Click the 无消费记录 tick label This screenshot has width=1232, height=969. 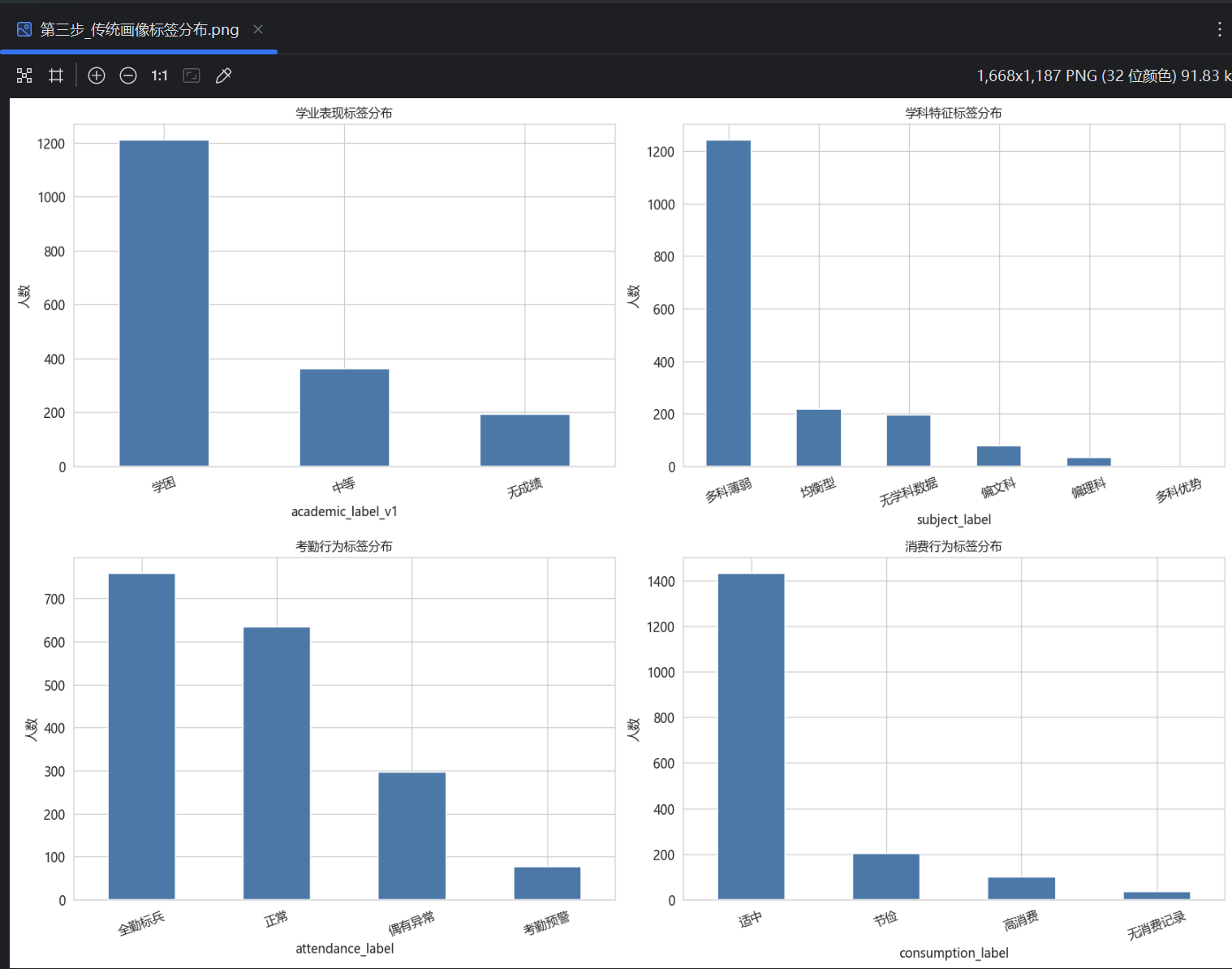click(1157, 925)
